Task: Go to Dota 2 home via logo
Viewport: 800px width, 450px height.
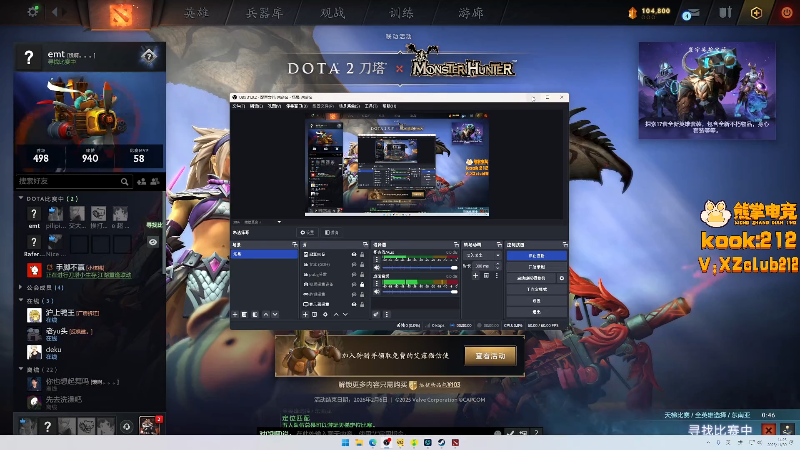Action: [120, 14]
